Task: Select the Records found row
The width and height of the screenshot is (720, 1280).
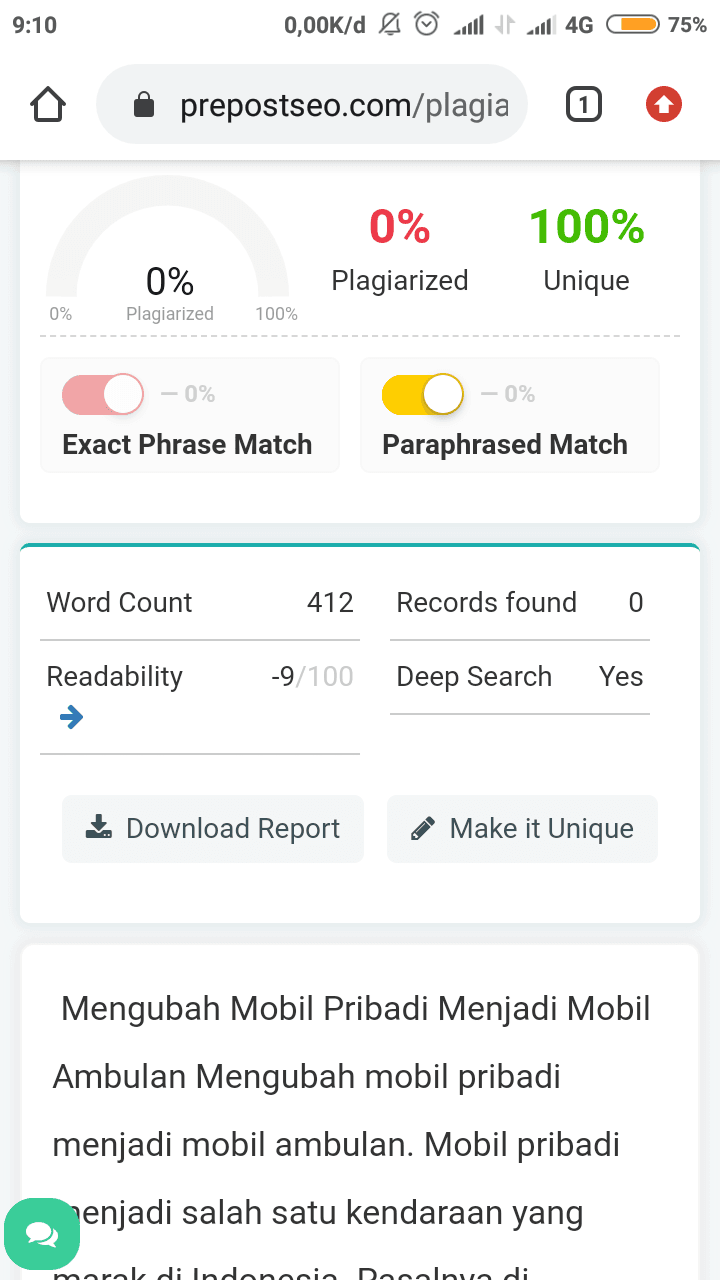Action: click(x=519, y=603)
